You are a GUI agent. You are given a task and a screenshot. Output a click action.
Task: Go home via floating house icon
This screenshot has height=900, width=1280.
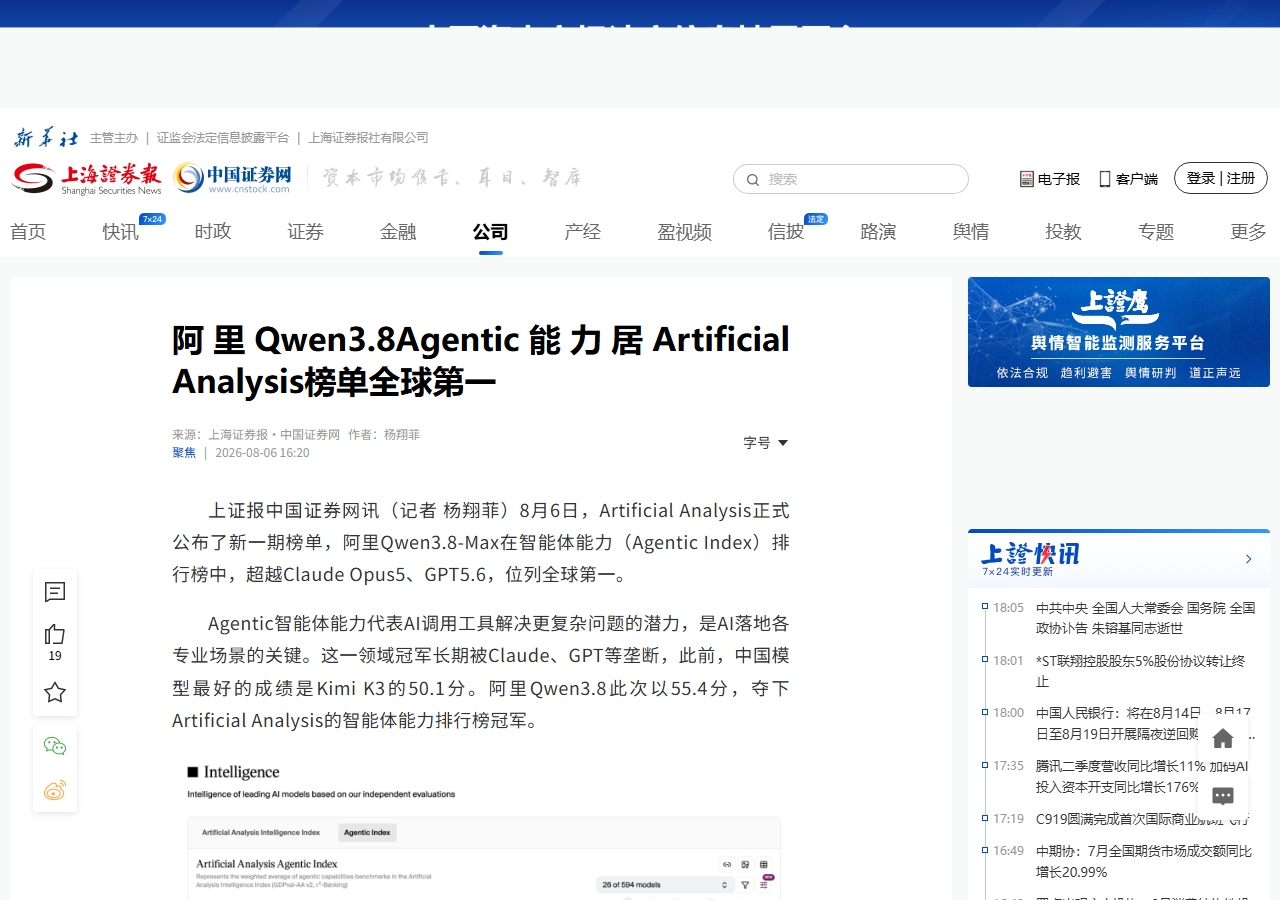(x=1223, y=739)
